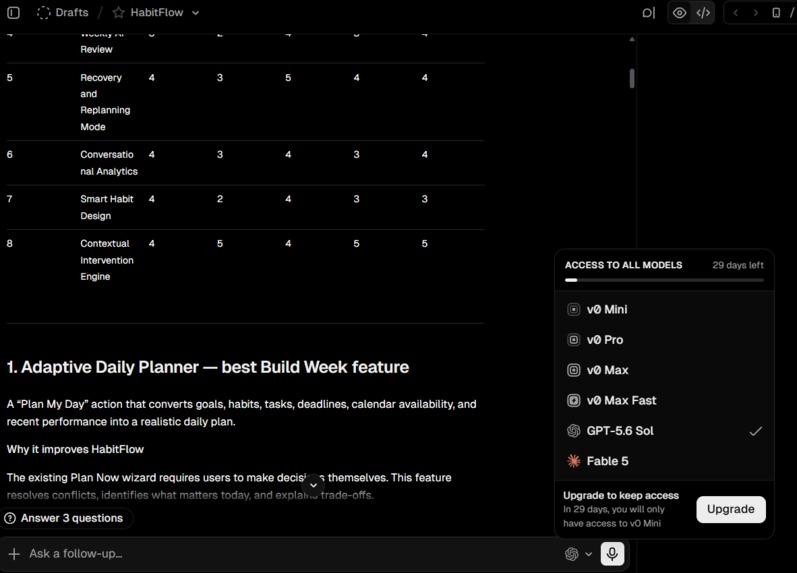Screen dimensions: 797x573
Task: Click the v0 Pro icon
Action: coord(573,340)
